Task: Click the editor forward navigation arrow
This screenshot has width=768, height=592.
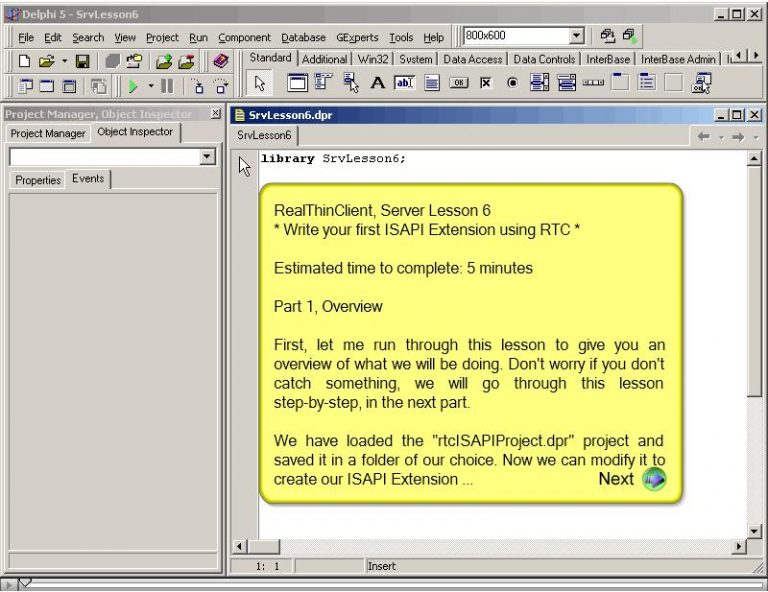Action: click(x=738, y=137)
